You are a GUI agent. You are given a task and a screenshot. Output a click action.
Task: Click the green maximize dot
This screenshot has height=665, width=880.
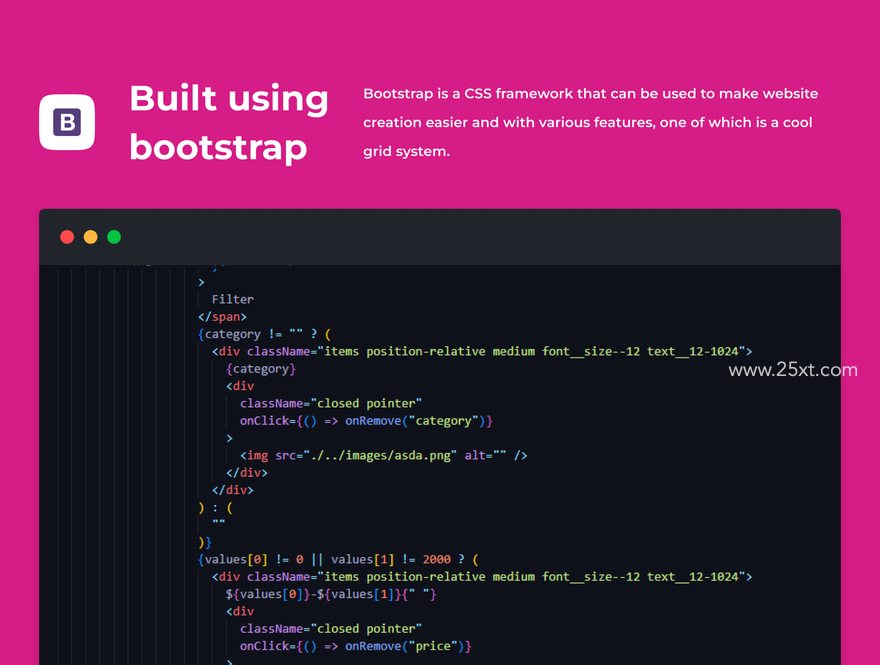coord(114,237)
